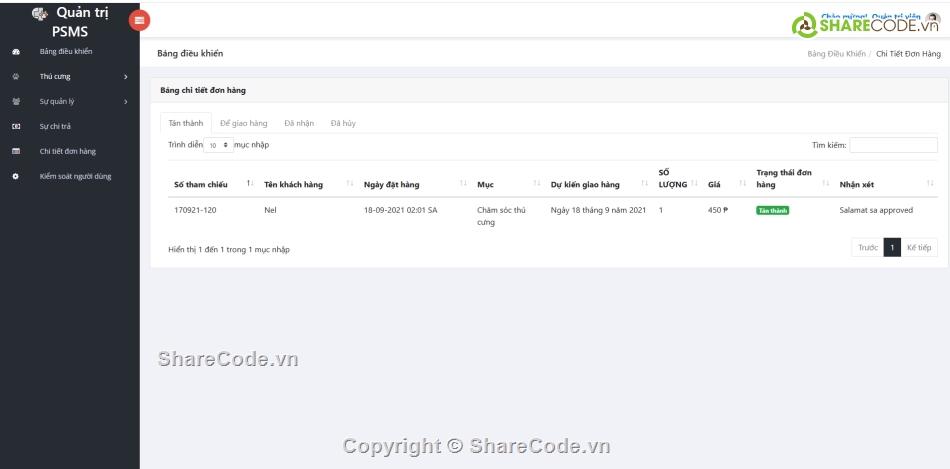Open the entries-per-page dropdown showing 10
This screenshot has width=950, height=469.
point(218,145)
